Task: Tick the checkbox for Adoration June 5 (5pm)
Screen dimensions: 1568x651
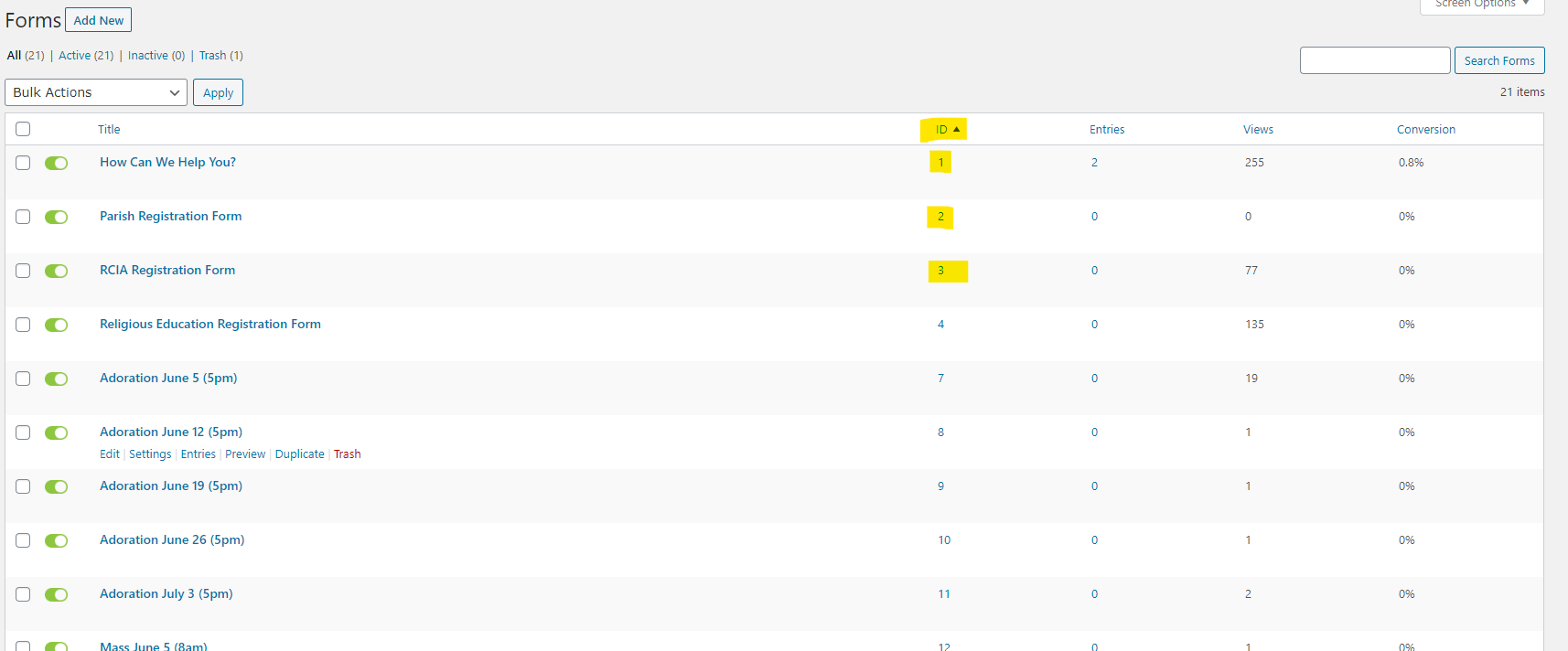Action: 23,379
